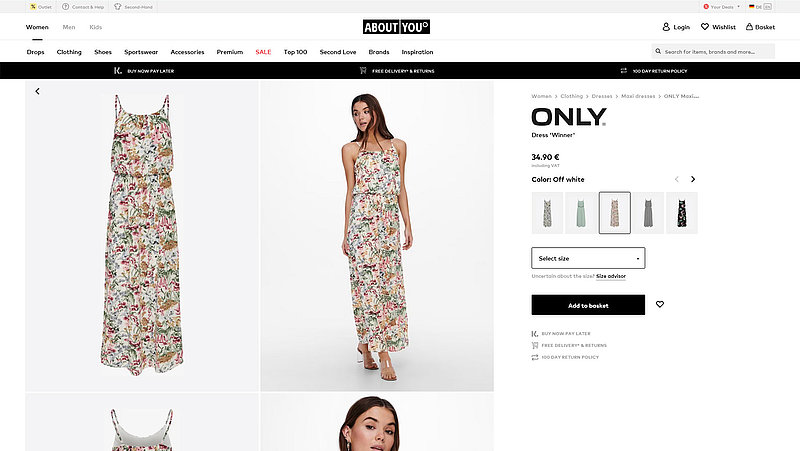Go back with the left arrow icon
The image size is (800, 451).
tap(37, 91)
